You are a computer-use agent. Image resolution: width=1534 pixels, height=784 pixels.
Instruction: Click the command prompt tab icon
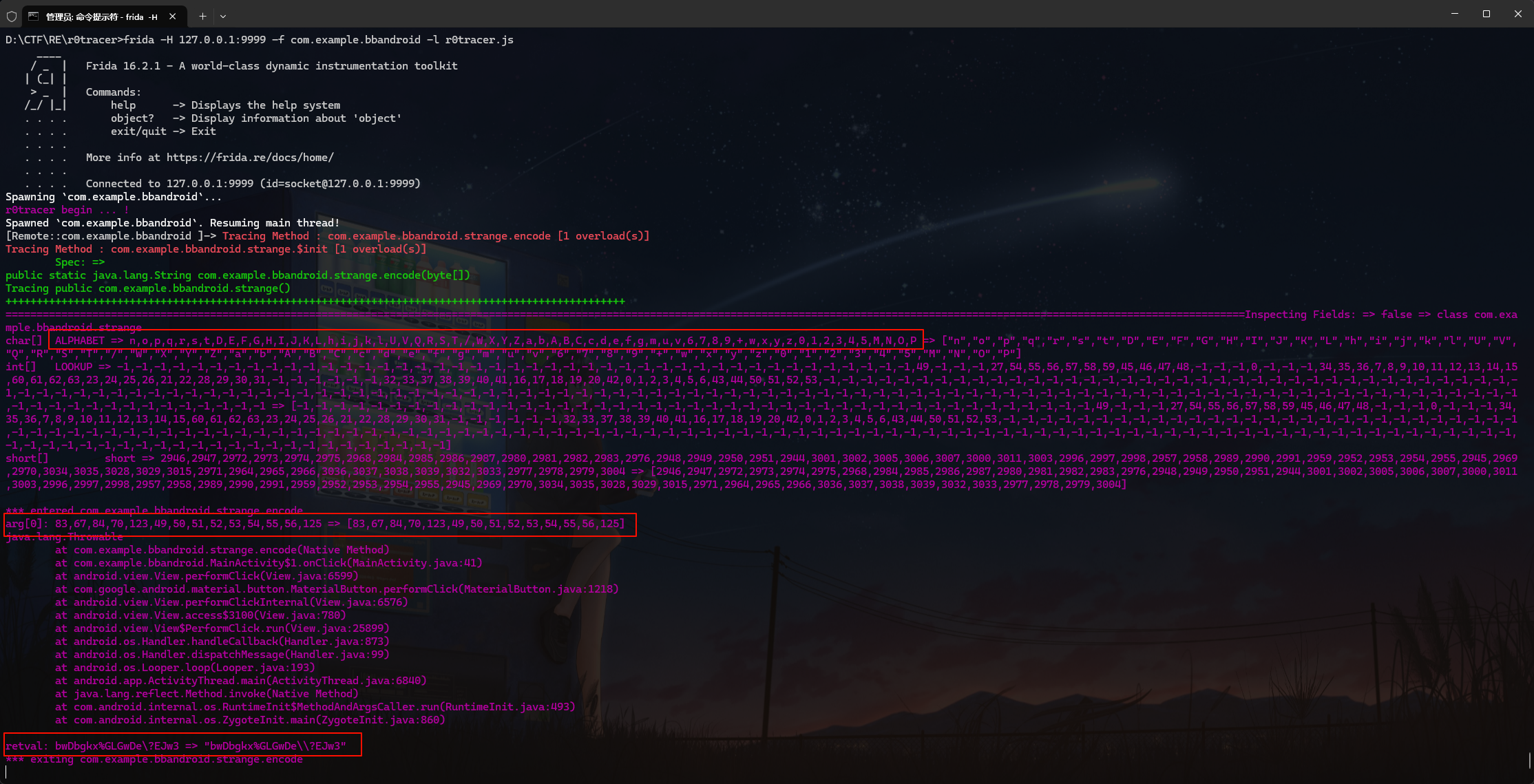[x=33, y=16]
